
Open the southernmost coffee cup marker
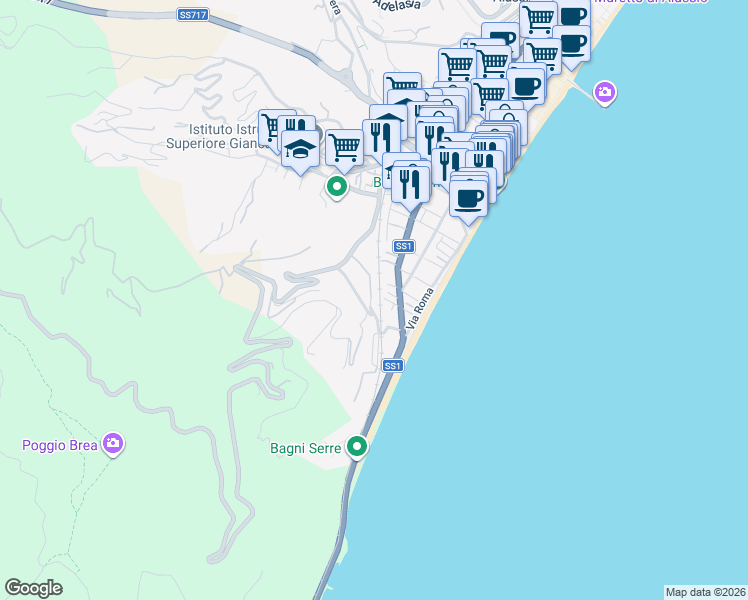click(x=468, y=200)
